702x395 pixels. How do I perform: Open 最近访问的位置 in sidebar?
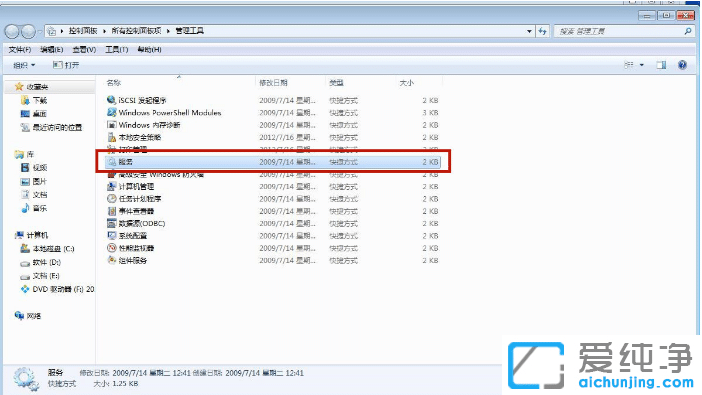pos(51,128)
